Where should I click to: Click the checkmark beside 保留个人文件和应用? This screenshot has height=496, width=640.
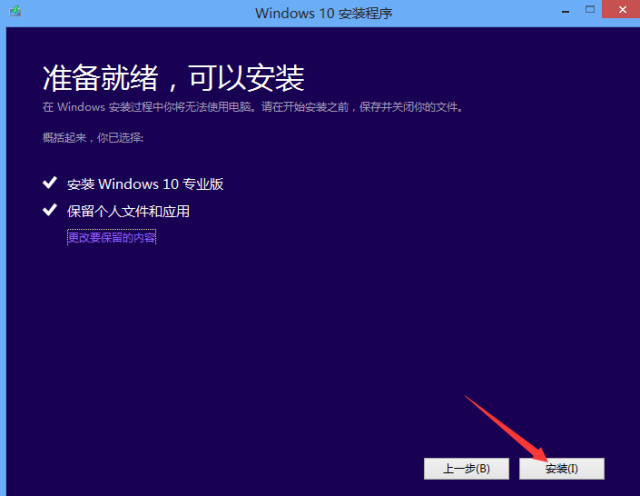pos(49,211)
